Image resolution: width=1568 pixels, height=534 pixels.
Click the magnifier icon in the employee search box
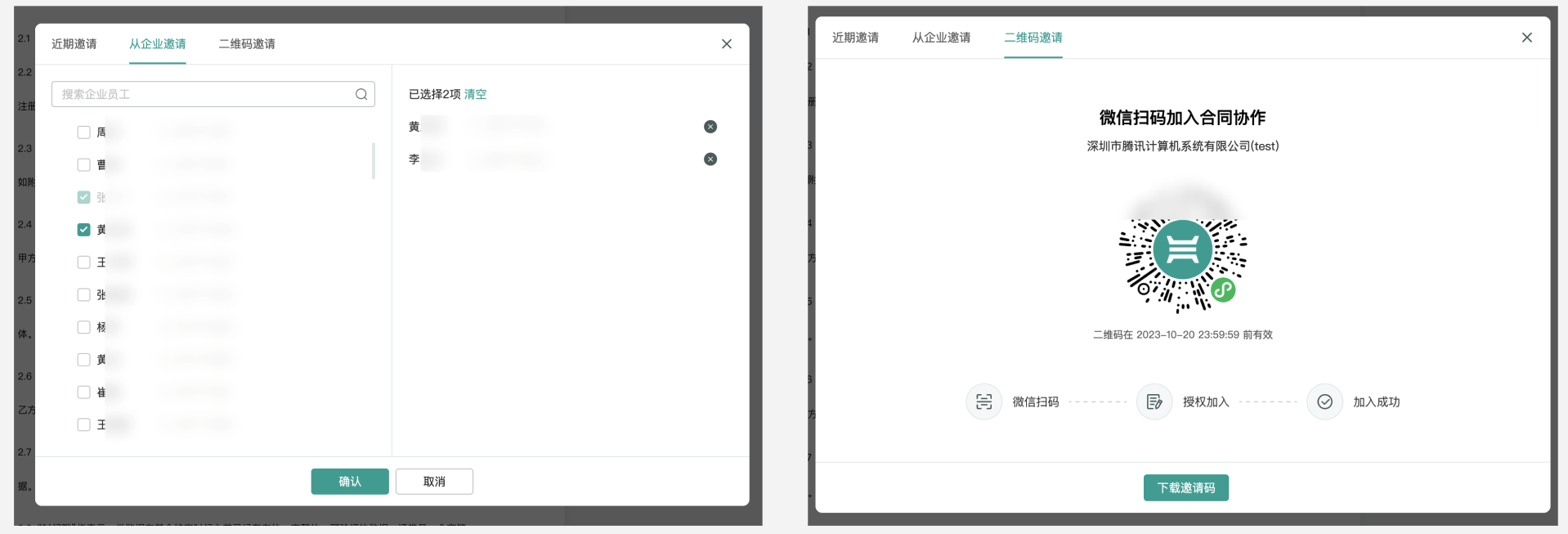(x=361, y=94)
